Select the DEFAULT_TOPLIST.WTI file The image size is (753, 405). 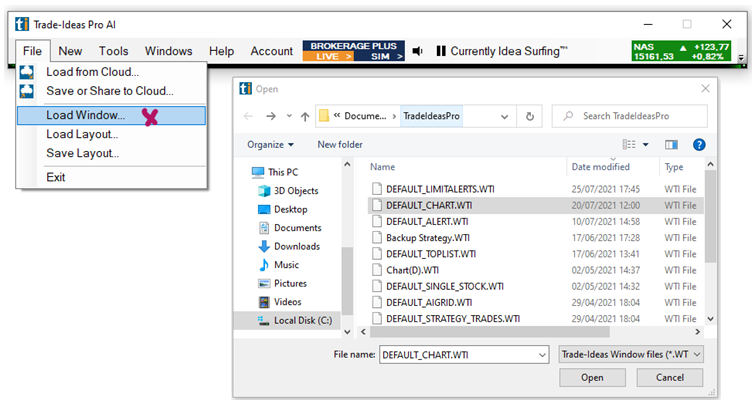click(x=427, y=254)
